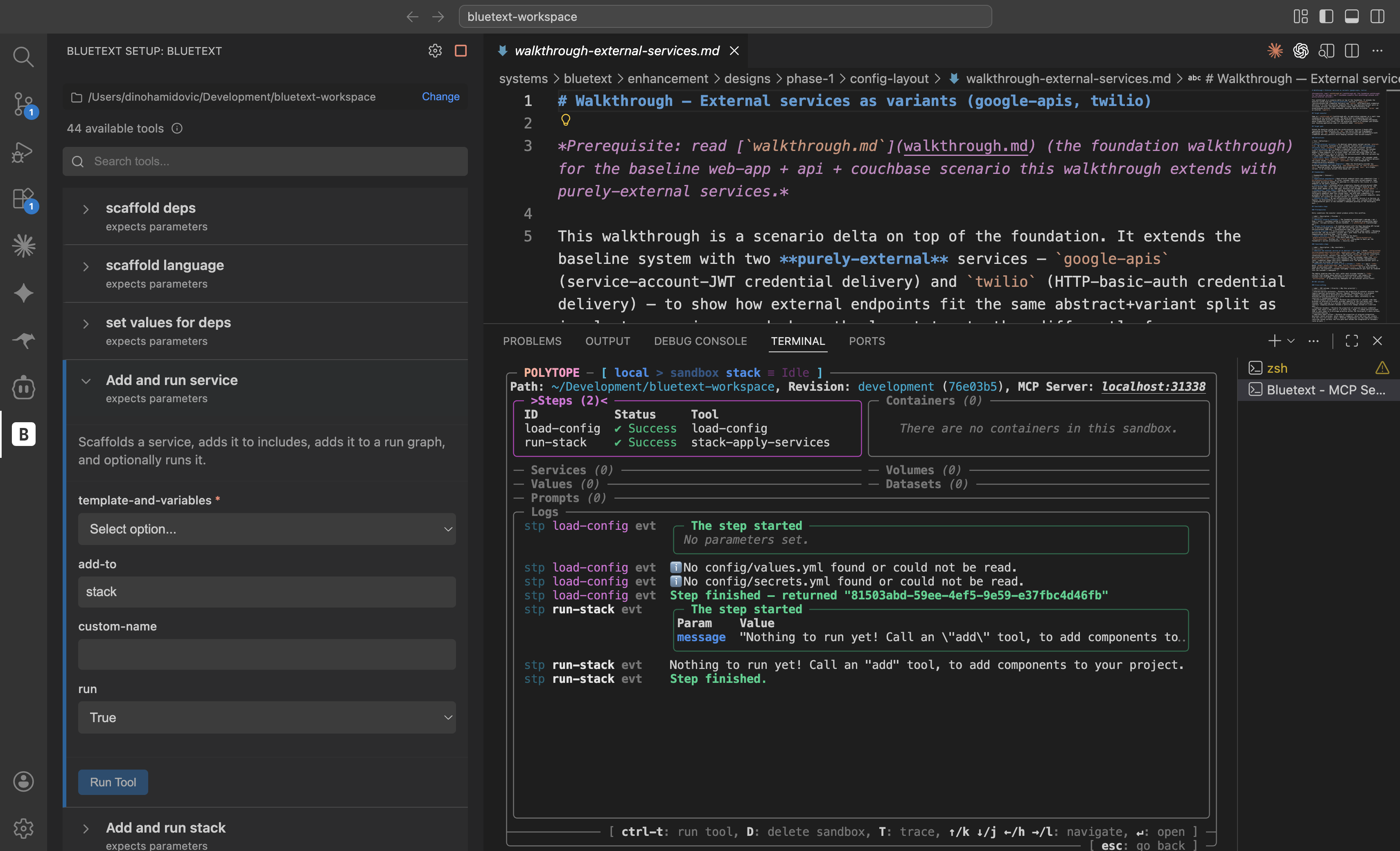
Task: Switch to the OUTPUT tab
Action: (607, 341)
